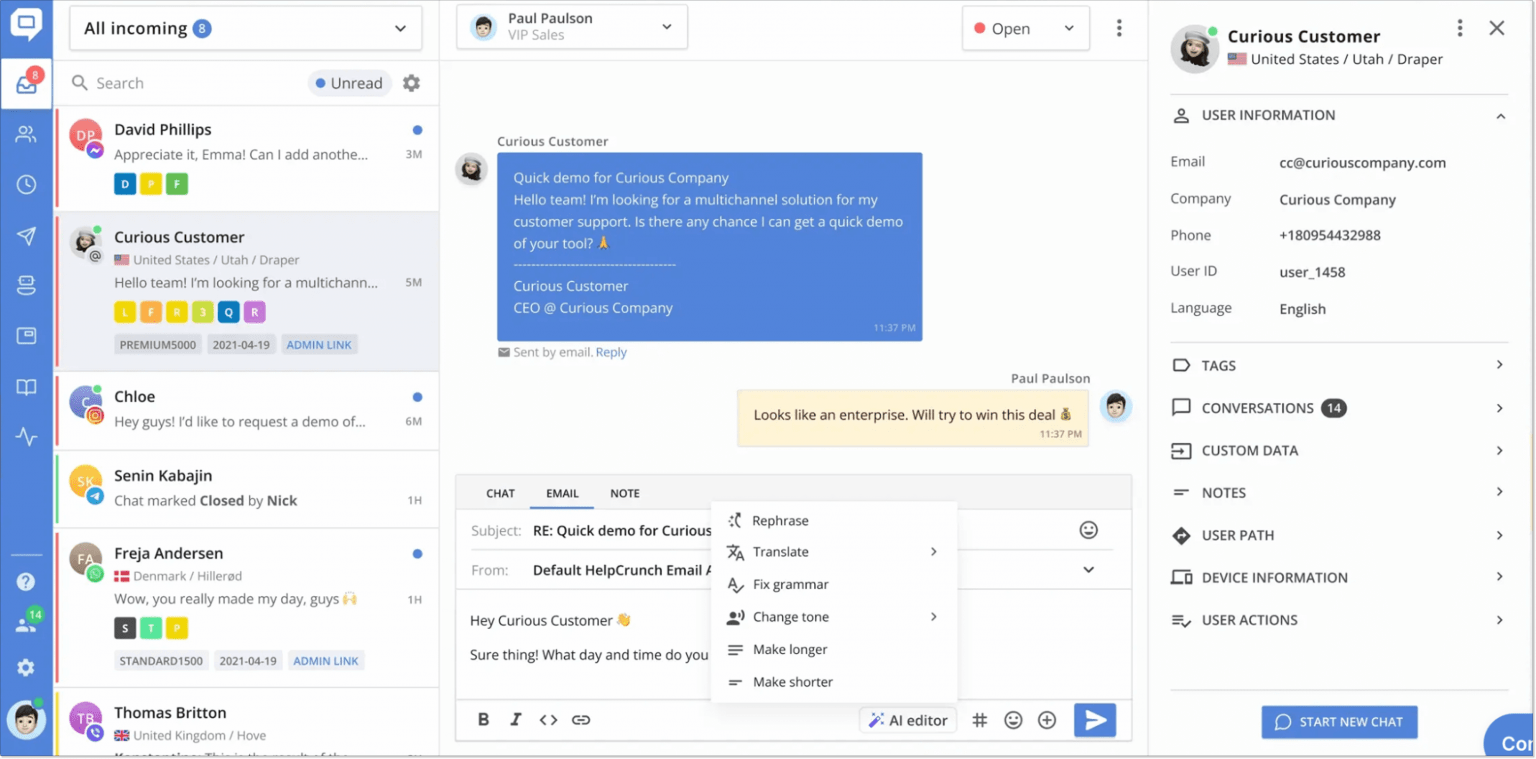Screen dimensions: 1536x759
Task: Open the Analytics section from the sidebar
Action: [26, 436]
